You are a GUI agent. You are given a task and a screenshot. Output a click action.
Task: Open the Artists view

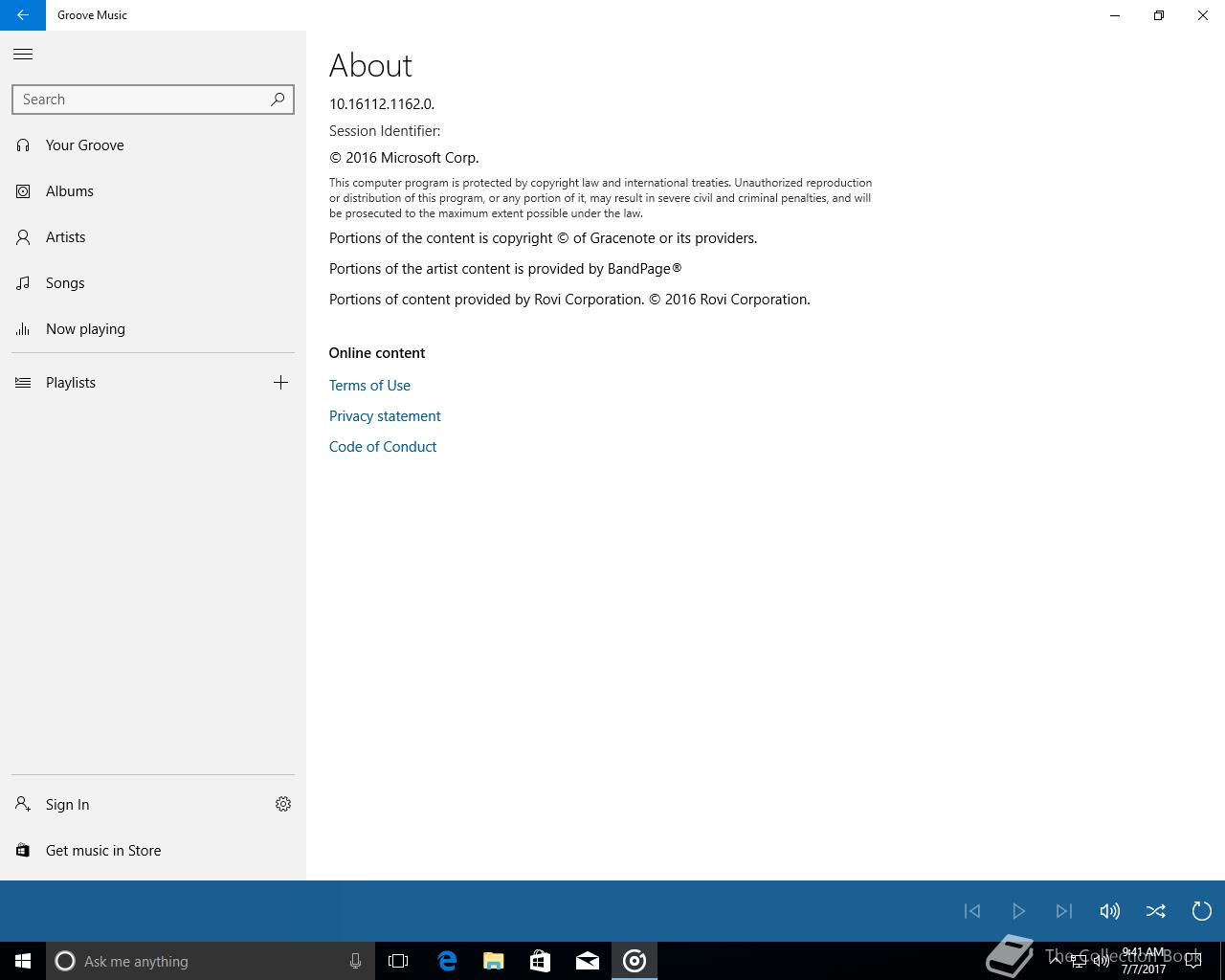coord(153,237)
